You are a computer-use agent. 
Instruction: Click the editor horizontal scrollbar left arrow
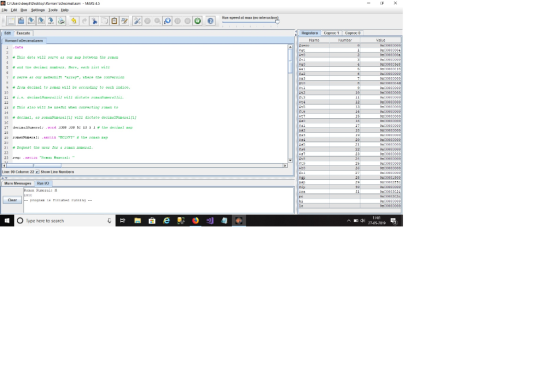(4, 165)
